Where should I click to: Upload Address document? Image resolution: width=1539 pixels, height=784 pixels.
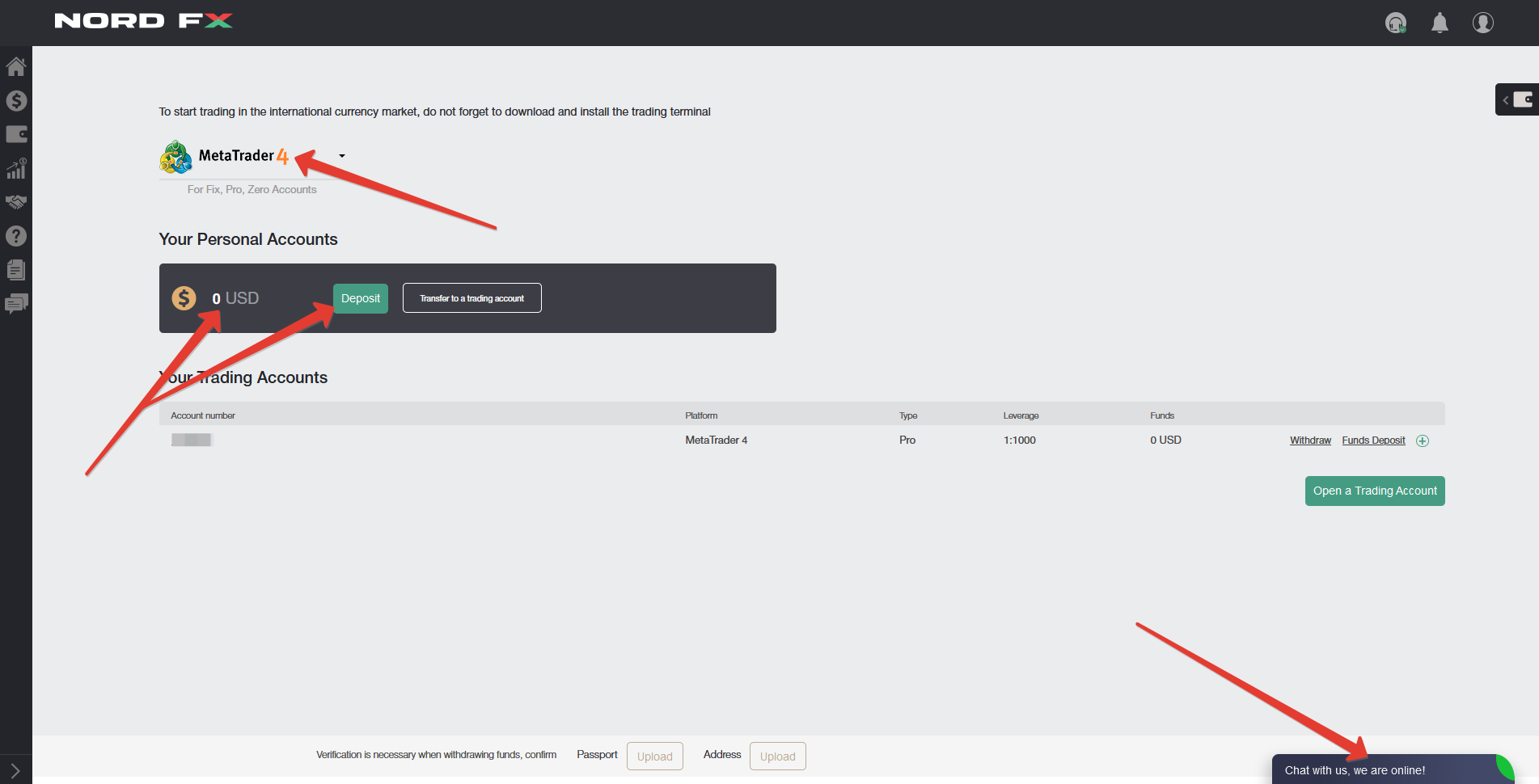[x=778, y=757]
